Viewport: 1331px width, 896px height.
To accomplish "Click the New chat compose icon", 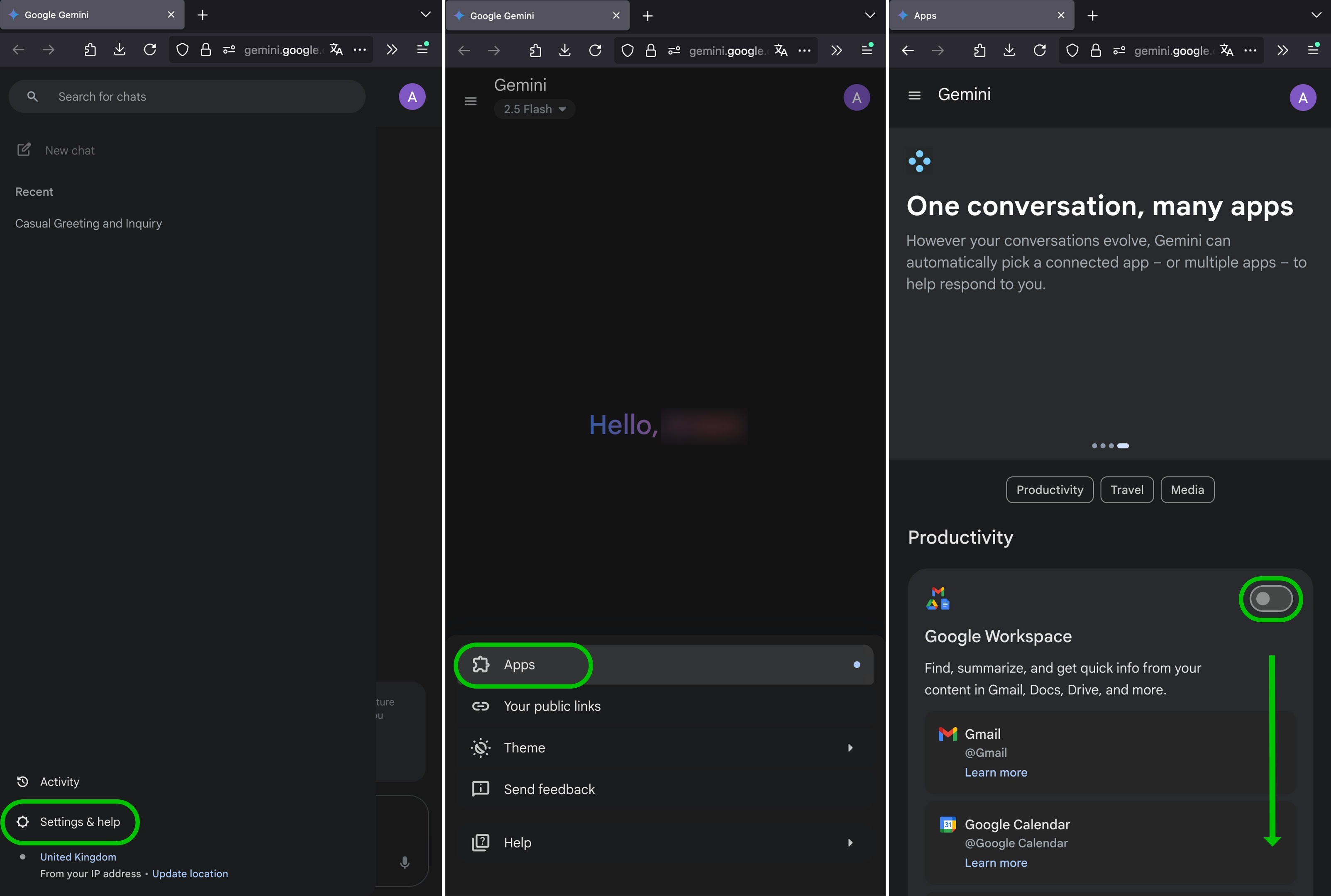I will tap(24, 150).
